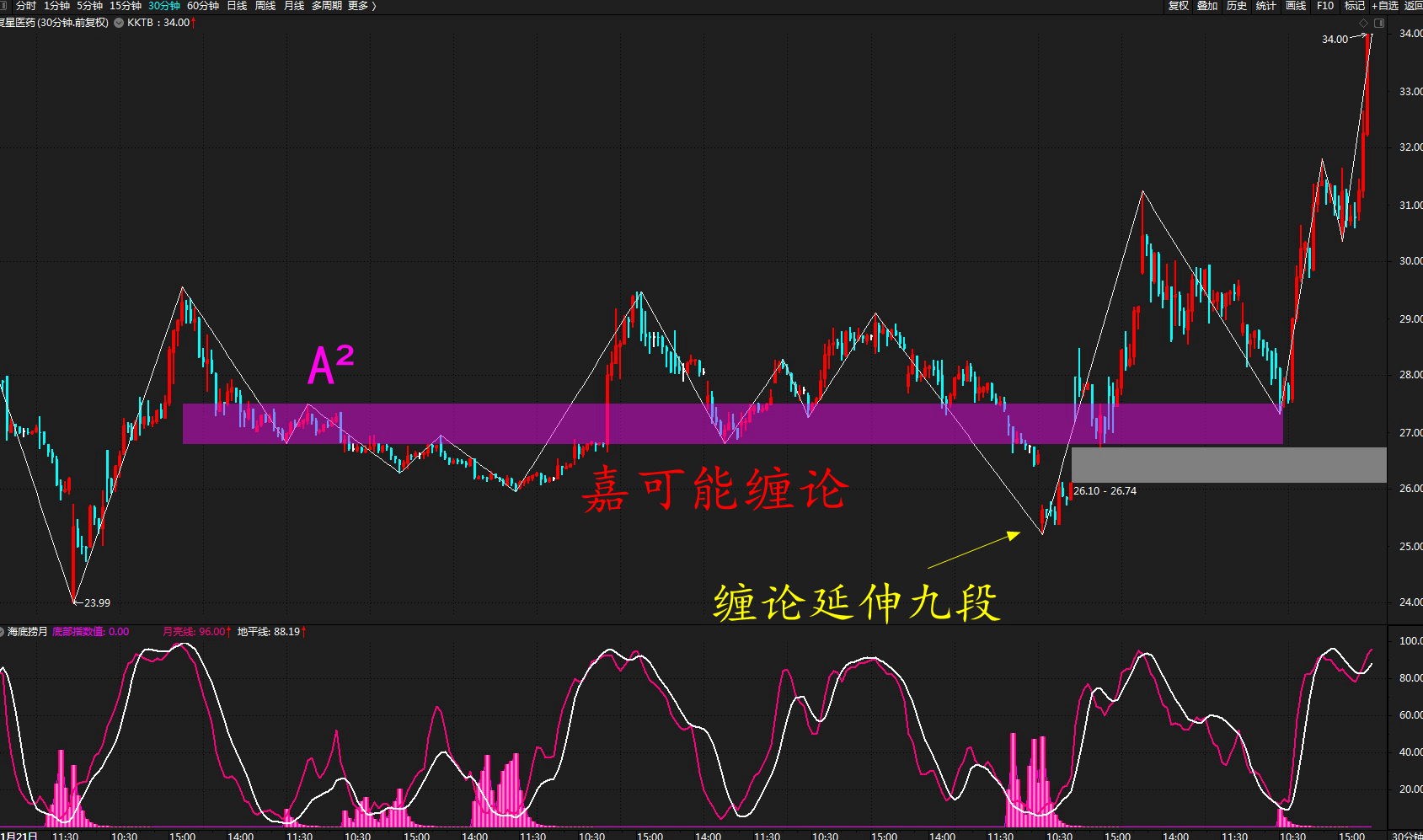
Task: Select the purple rectangle zone on chart
Action: point(733,424)
